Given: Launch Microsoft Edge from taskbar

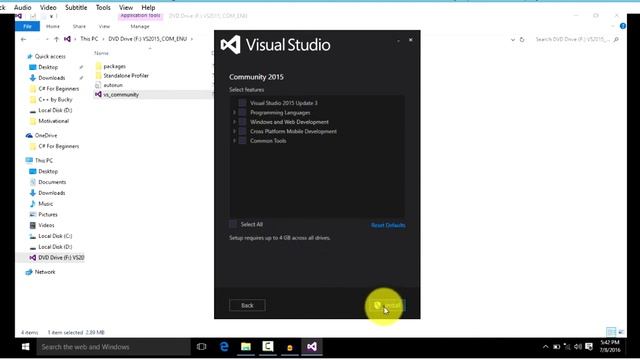Looking at the screenshot, I should (x=224, y=347).
